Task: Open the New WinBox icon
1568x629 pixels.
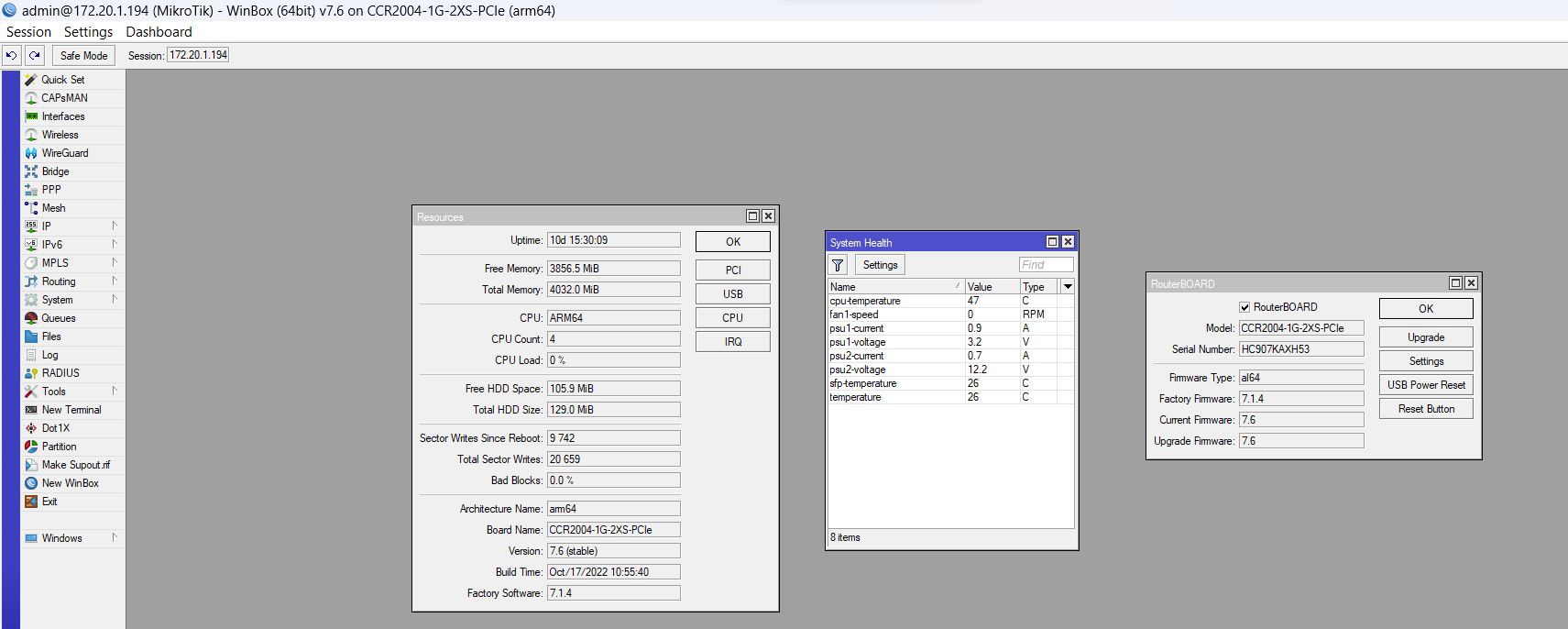Action: point(31,483)
